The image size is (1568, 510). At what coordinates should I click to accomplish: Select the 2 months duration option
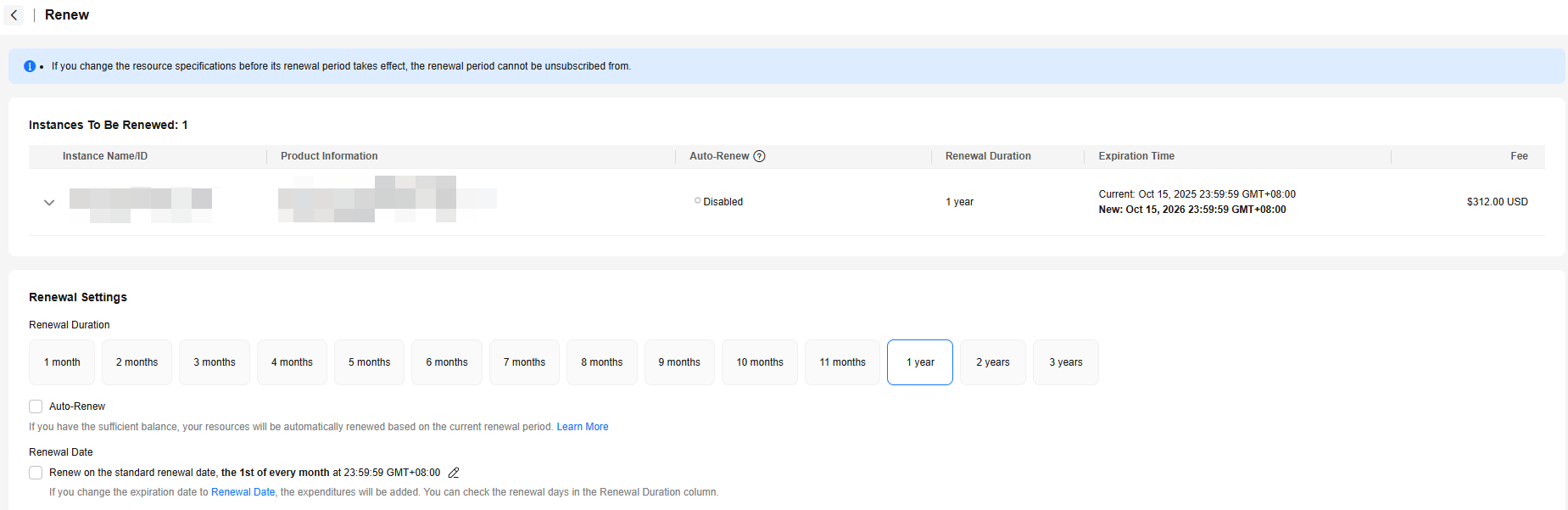[x=137, y=362]
